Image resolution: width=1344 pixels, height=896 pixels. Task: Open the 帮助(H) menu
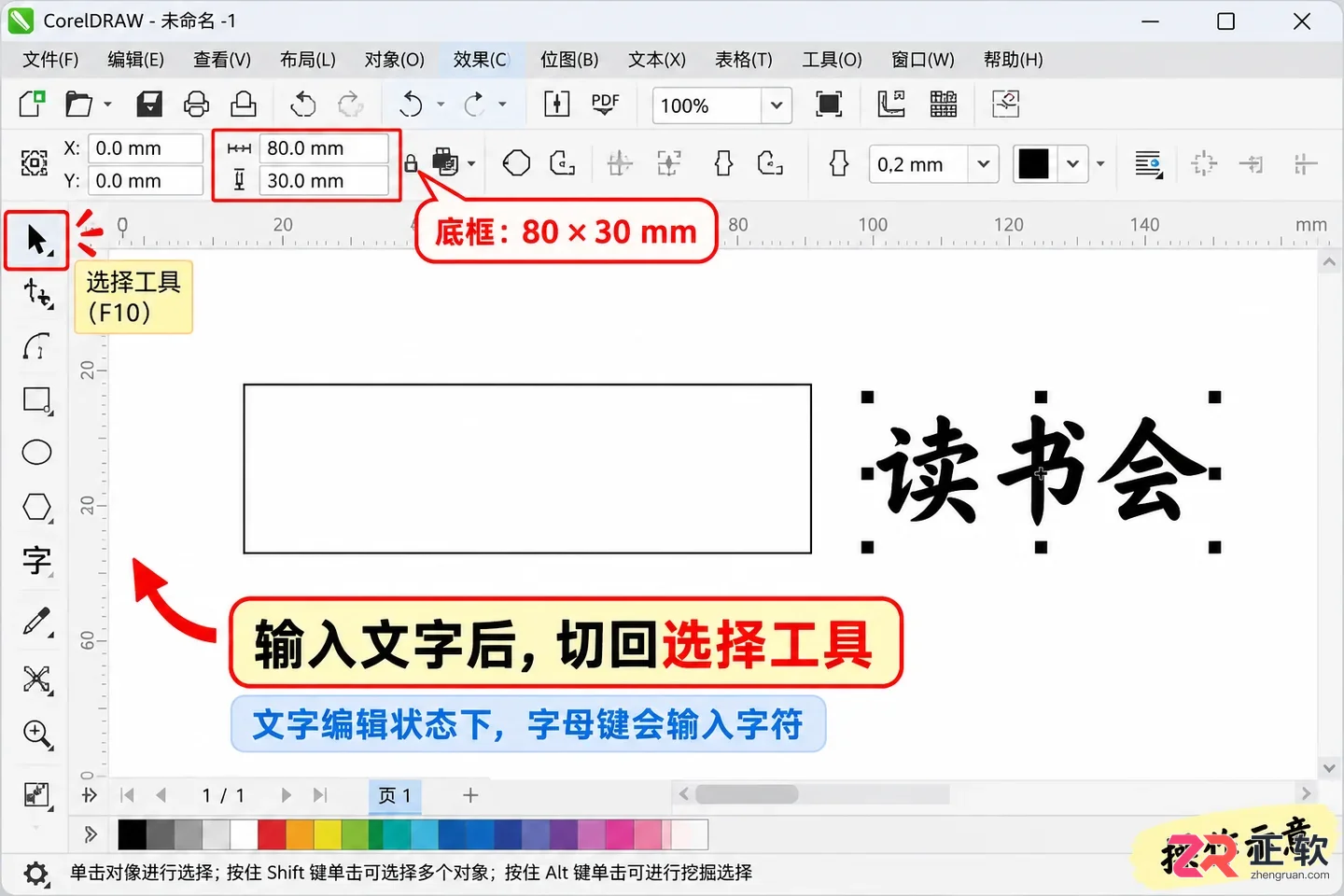coord(1013,60)
